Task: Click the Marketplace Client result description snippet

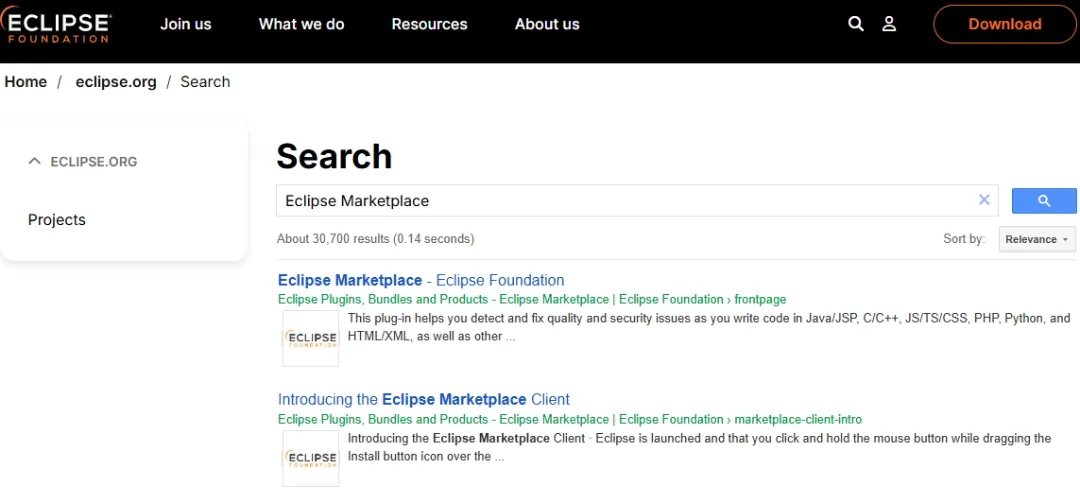Action: pyautogui.click(x=699, y=447)
